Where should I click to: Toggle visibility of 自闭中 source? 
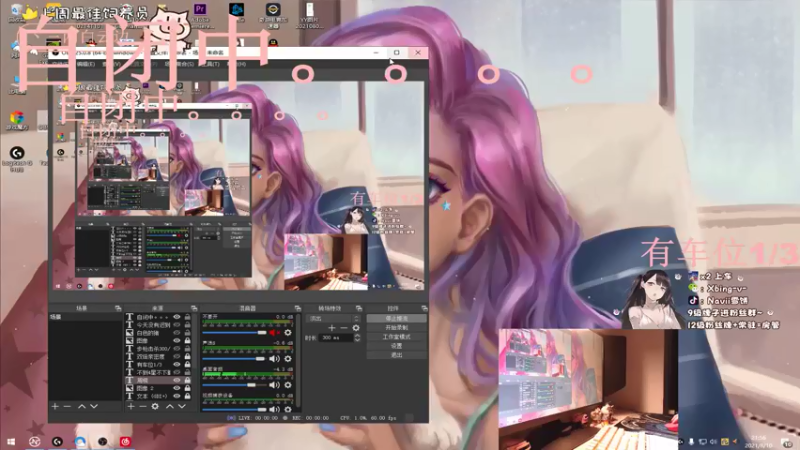pos(177,317)
